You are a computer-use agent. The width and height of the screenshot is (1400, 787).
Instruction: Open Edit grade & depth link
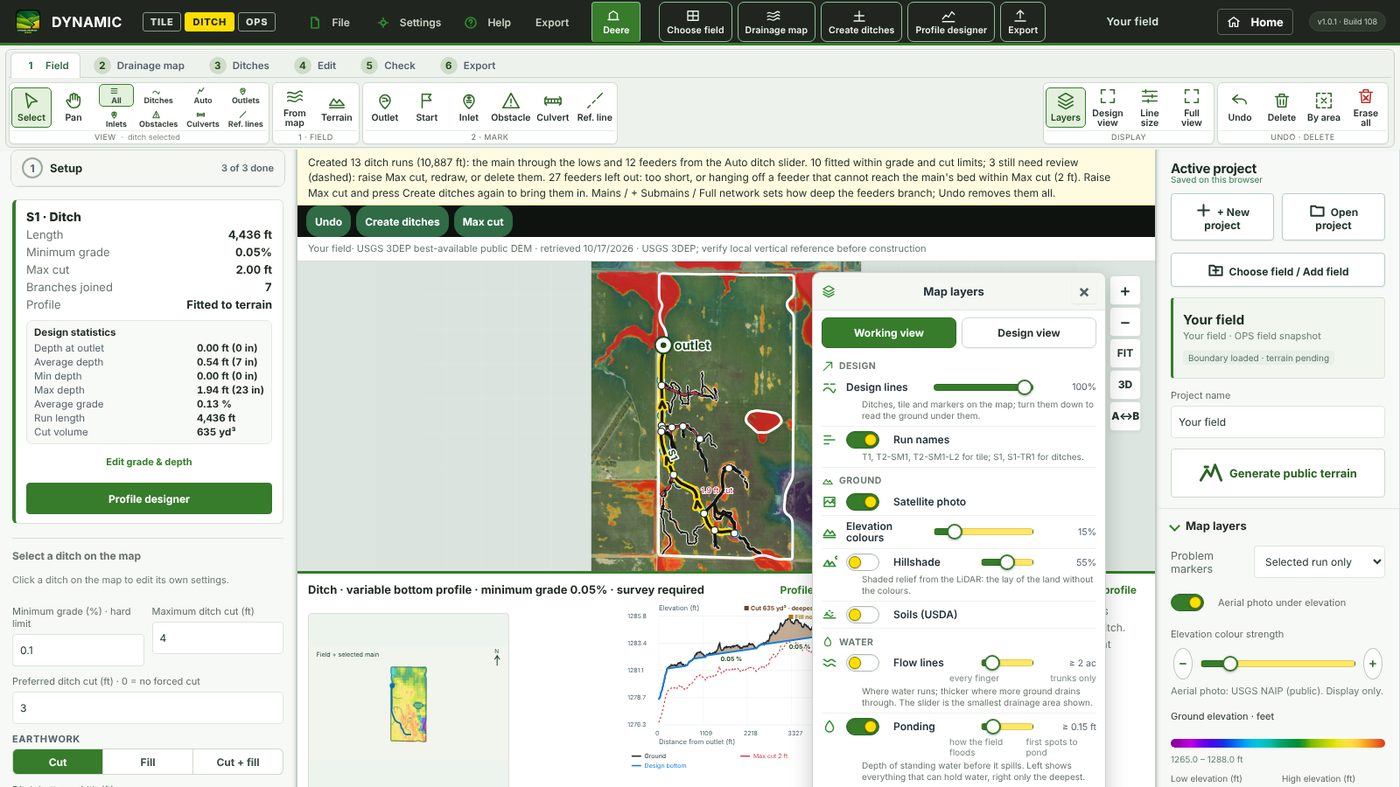click(149, 462)
